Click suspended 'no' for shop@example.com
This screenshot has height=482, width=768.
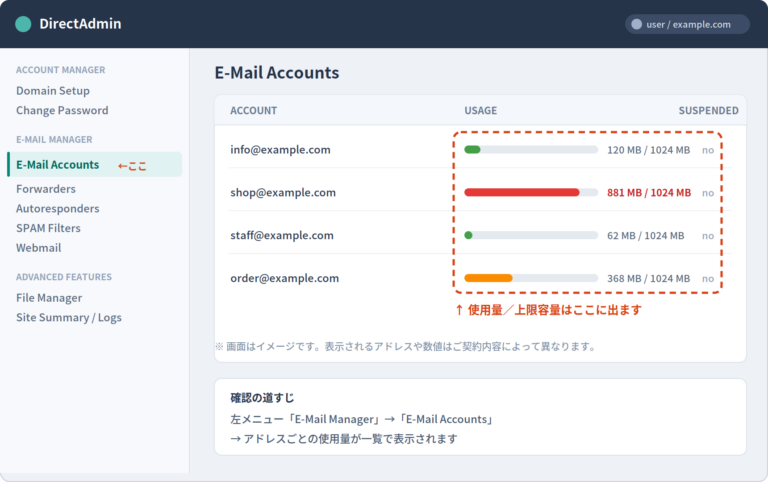click(708, 193)
